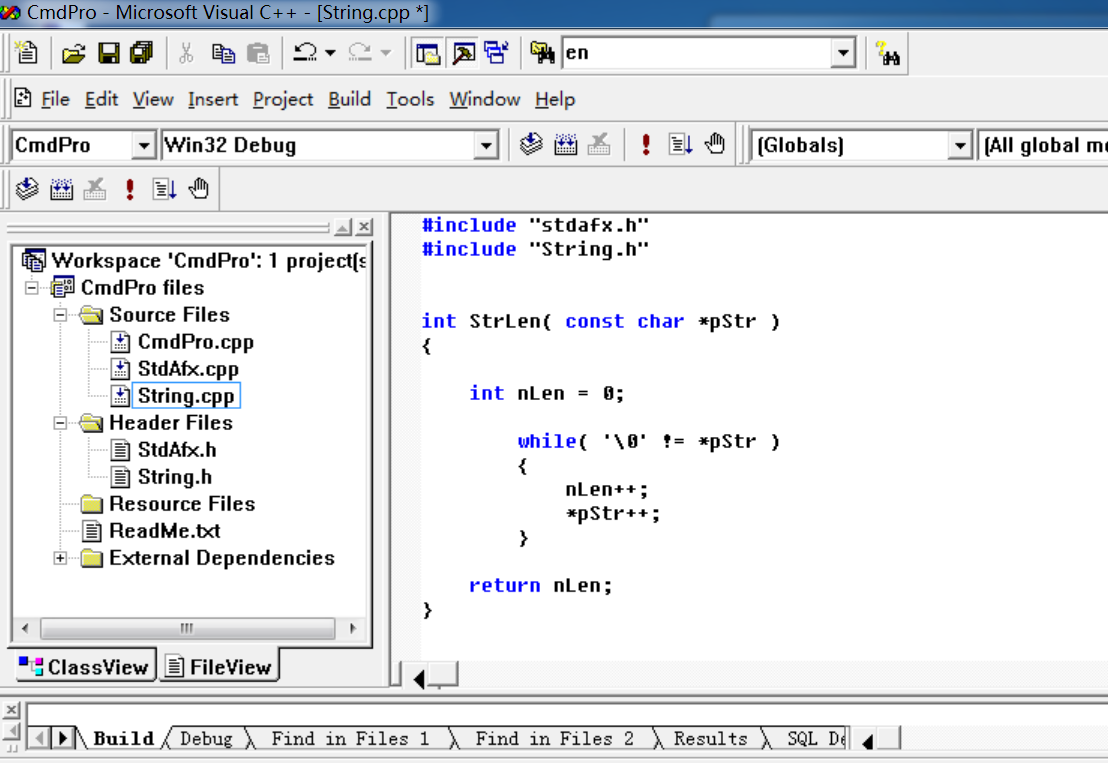This screenshot has height=763, width=1108.
Task: Click the red Execute icon in the lower minibar
Action: coord(129,189)
